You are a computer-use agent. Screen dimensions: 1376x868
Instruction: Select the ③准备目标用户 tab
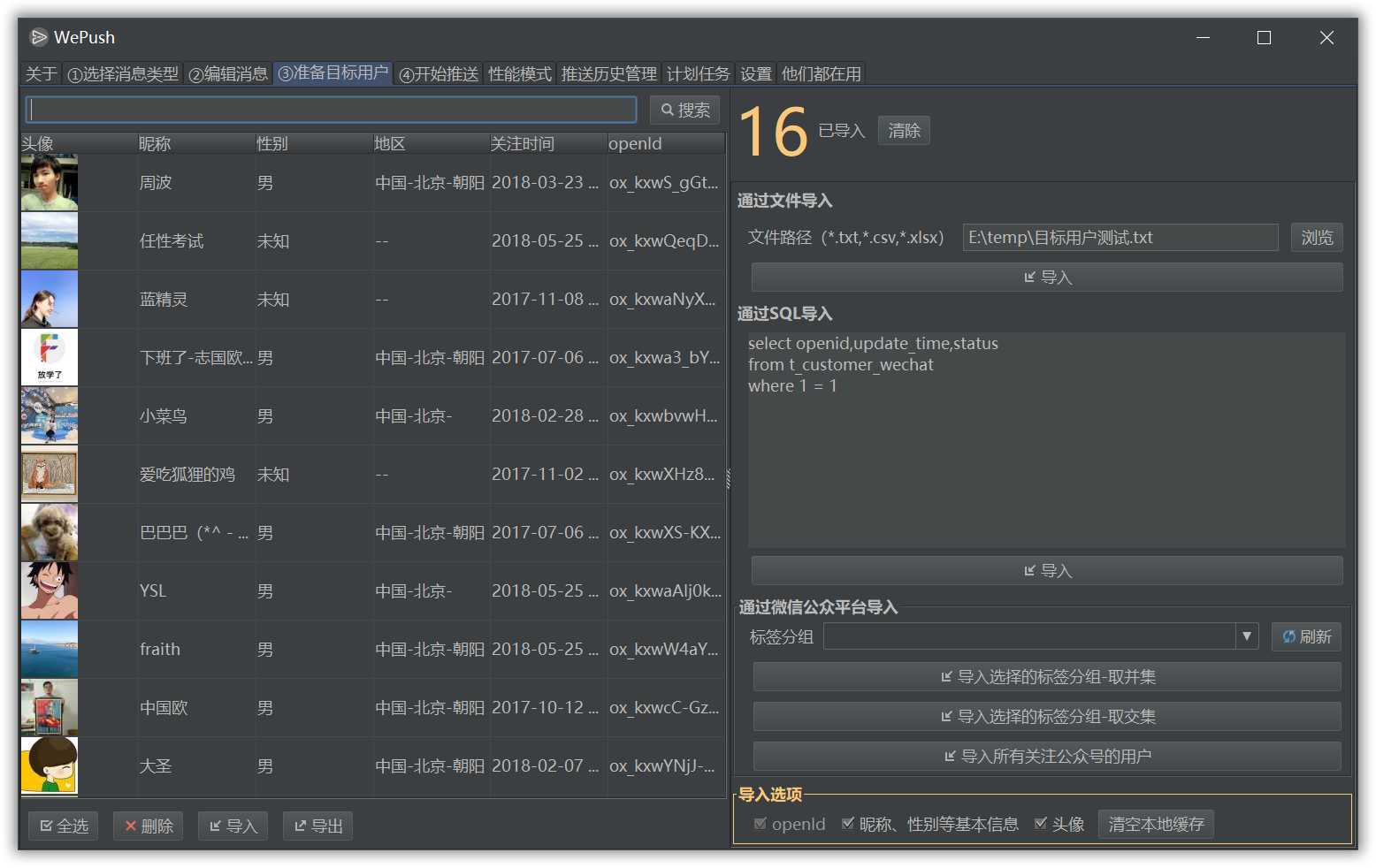333,73
